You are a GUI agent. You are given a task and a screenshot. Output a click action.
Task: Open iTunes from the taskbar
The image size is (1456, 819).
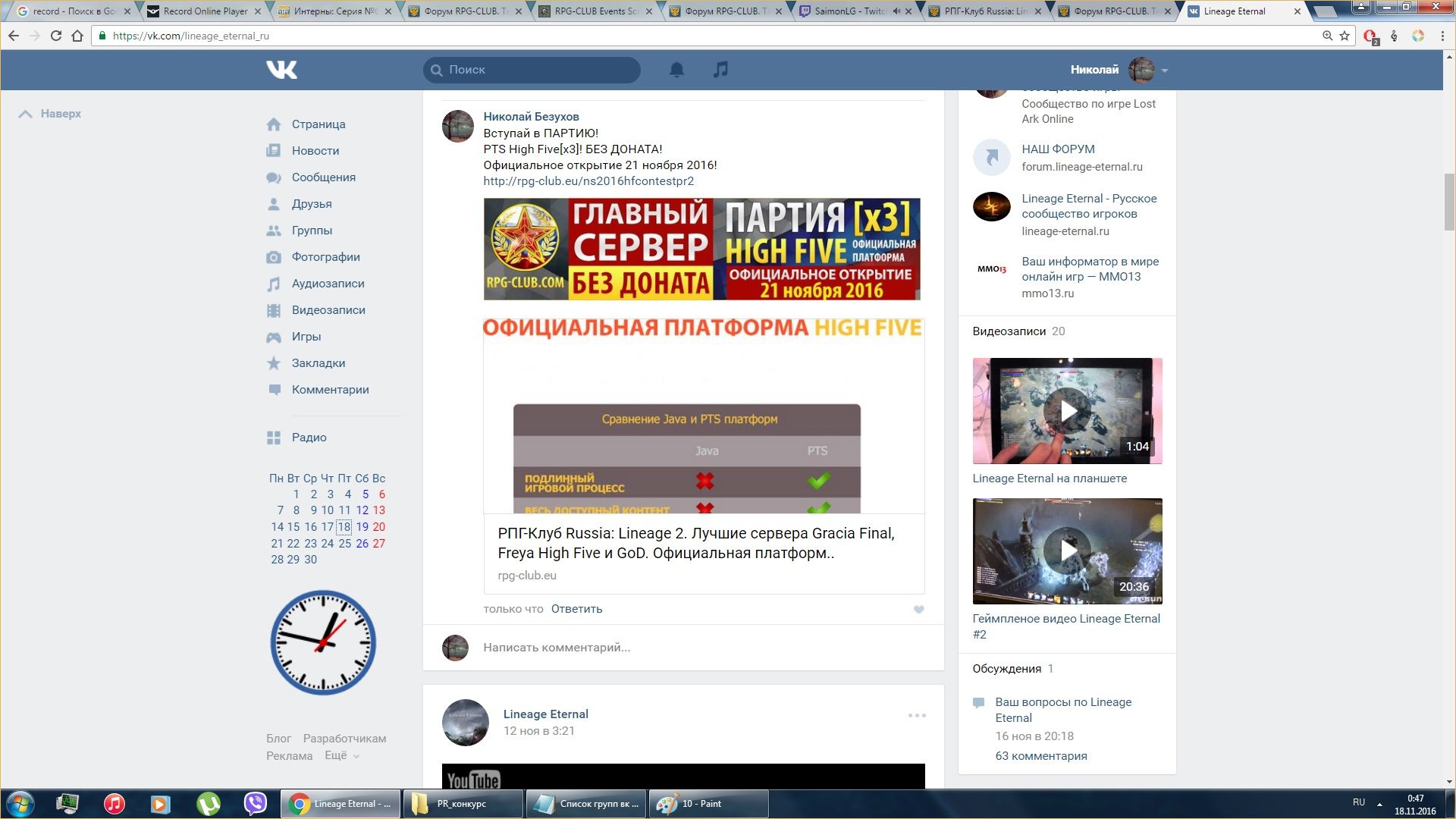click(x=115, y=803)
